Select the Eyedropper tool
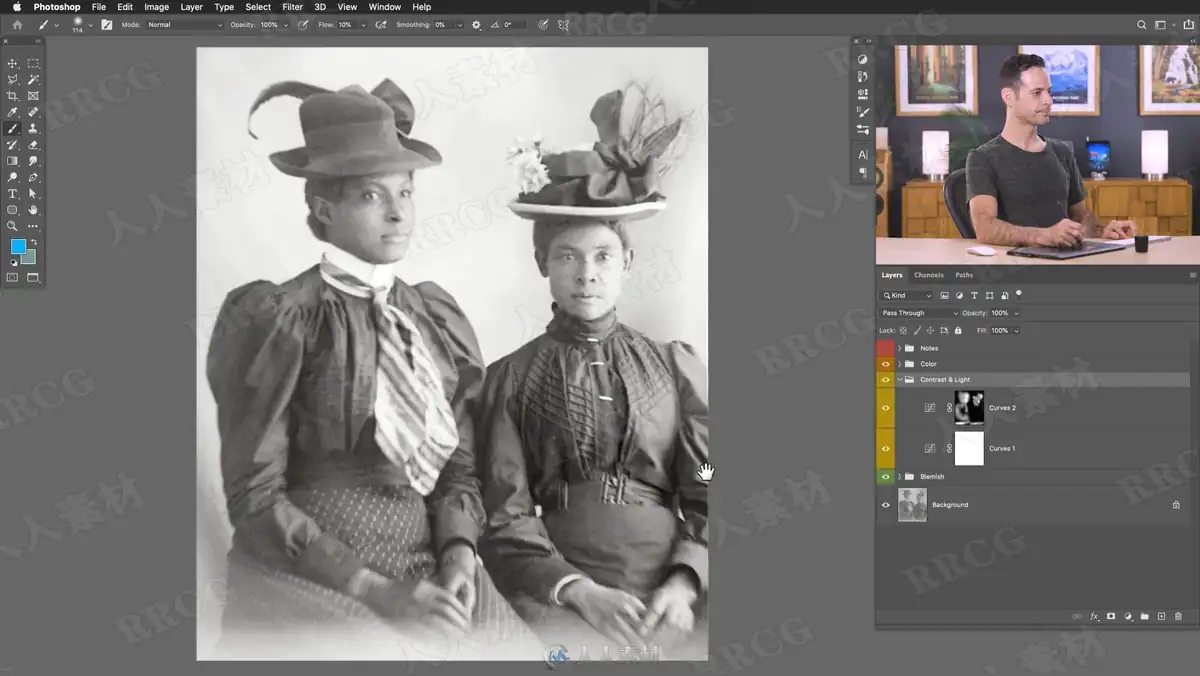1200x676 pixels. 13,112
